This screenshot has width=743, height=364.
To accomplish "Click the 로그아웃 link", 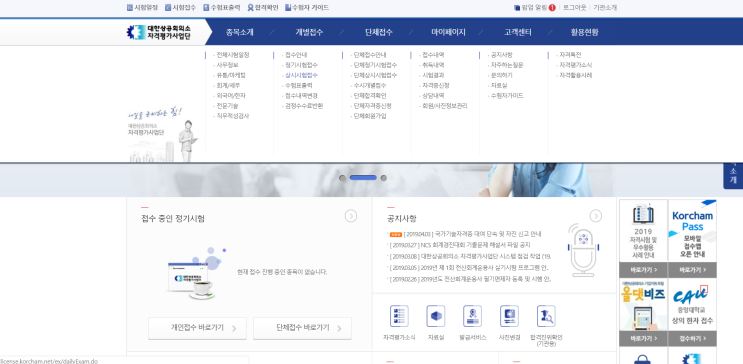I will click(x=574, y=8).
